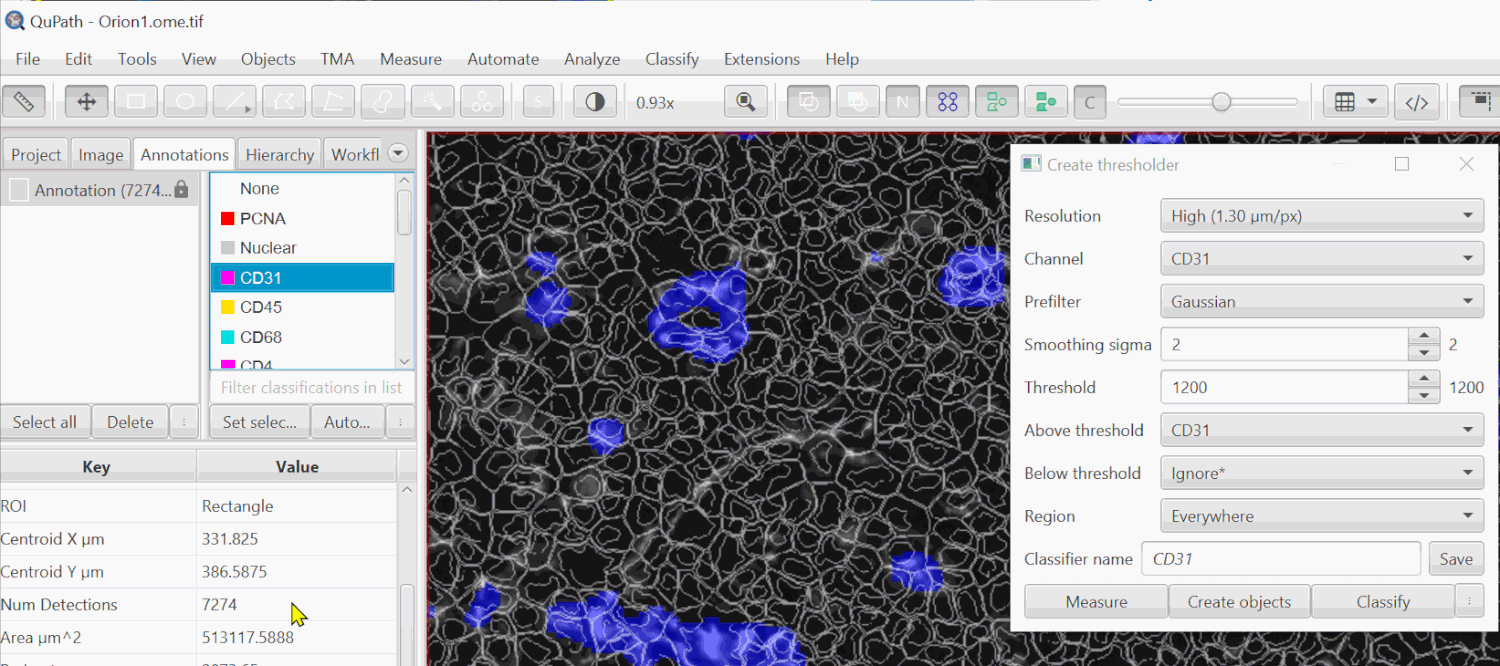1500x666 pixels.
Task: Toggle selection mode S button
Action: click(538, 102)
